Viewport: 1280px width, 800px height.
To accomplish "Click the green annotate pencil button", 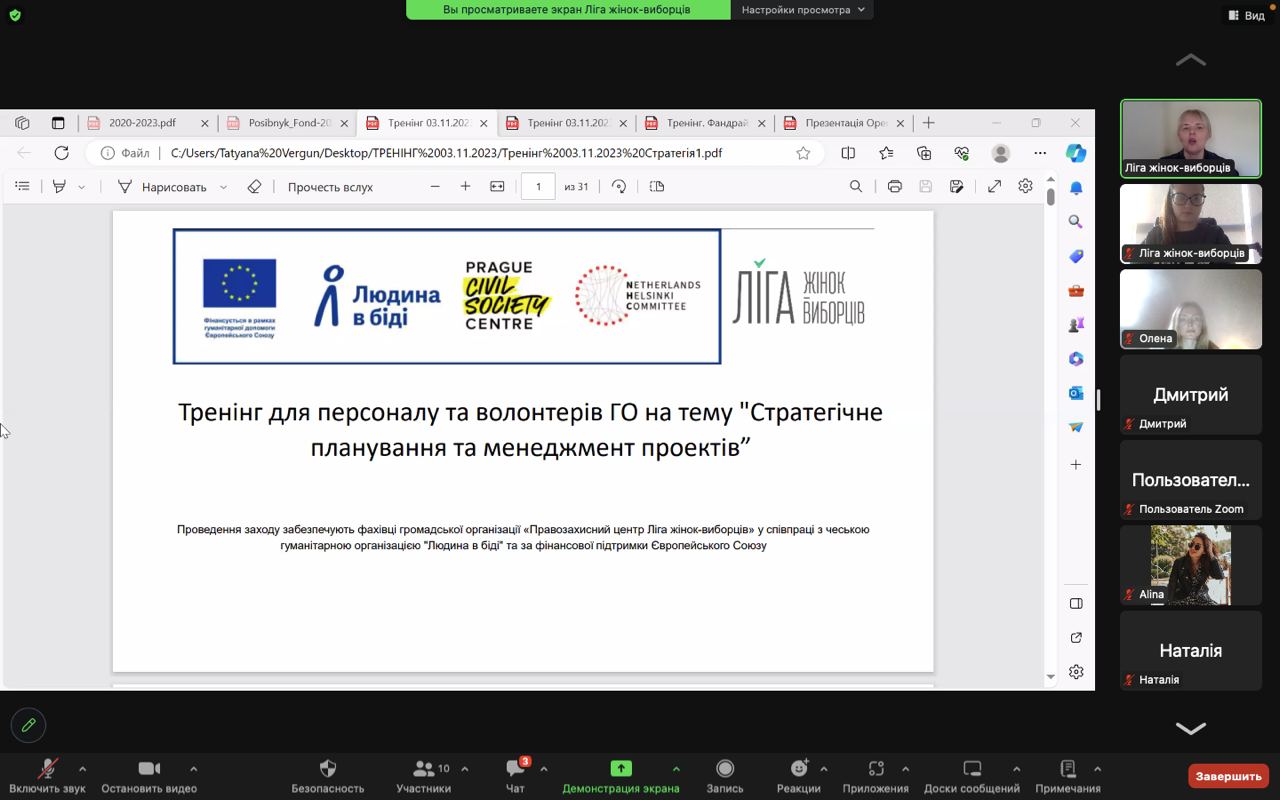I will click(28, 725).
